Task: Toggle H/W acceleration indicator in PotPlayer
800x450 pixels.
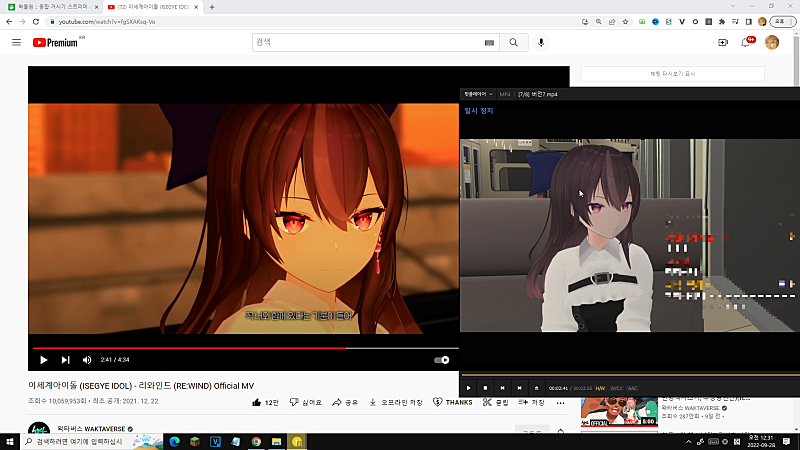Action: (x=600, y=389)
